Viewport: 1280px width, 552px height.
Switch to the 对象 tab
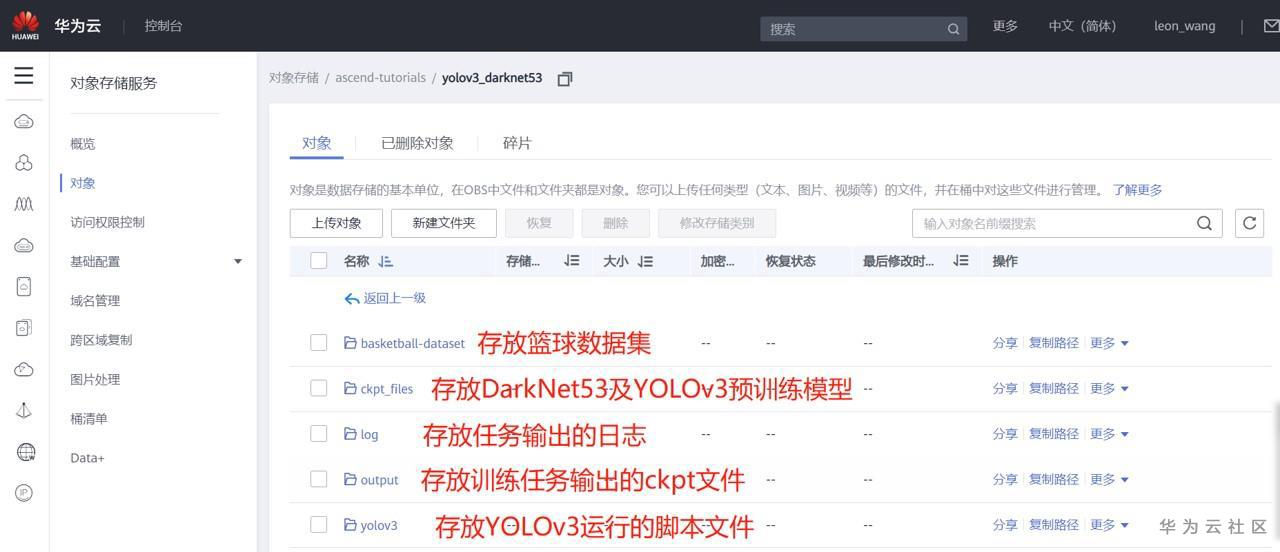[x=317, y=143]
